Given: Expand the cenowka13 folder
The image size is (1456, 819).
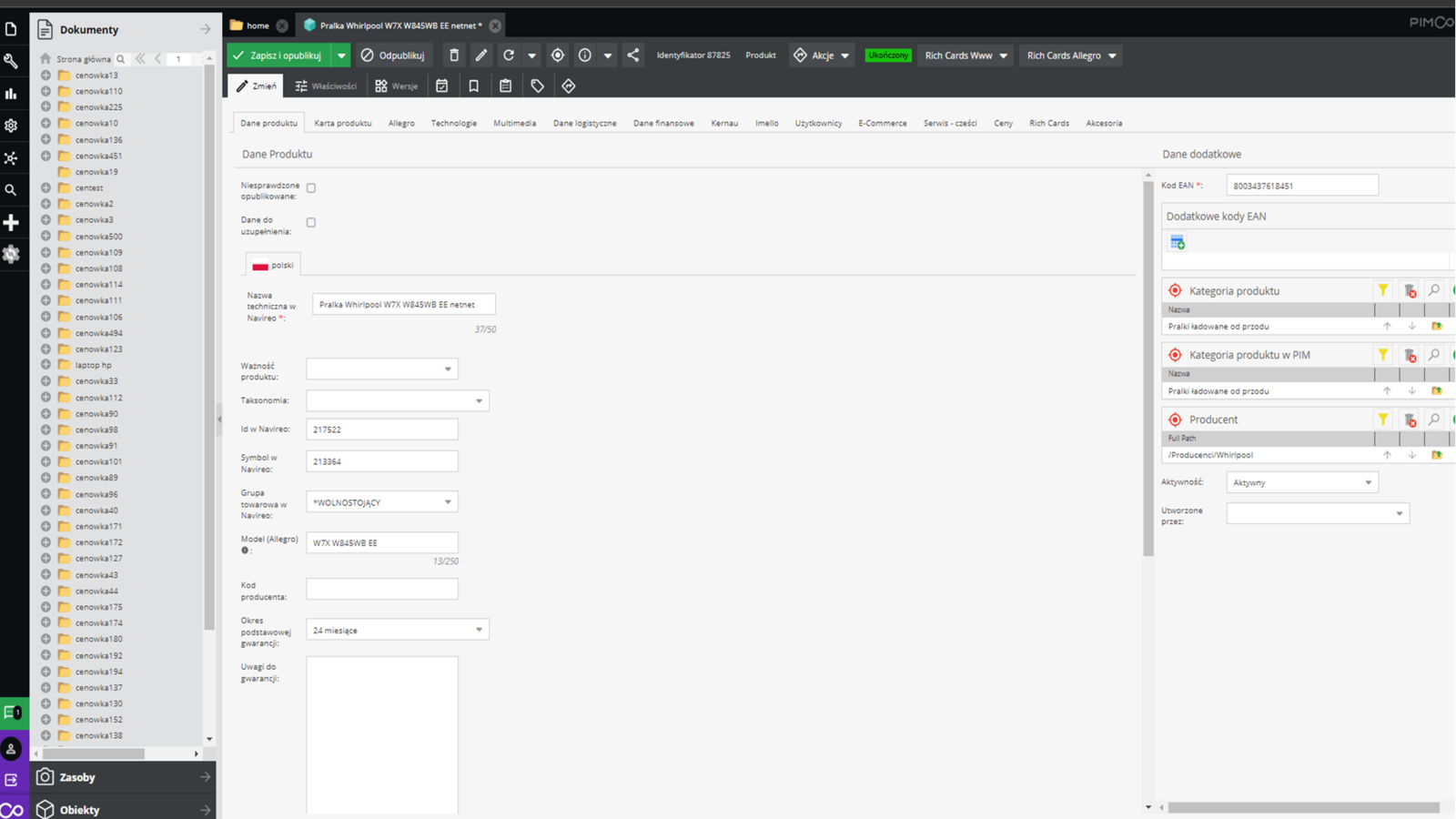Looking at the screenshot, I should [x=45, y=76].
